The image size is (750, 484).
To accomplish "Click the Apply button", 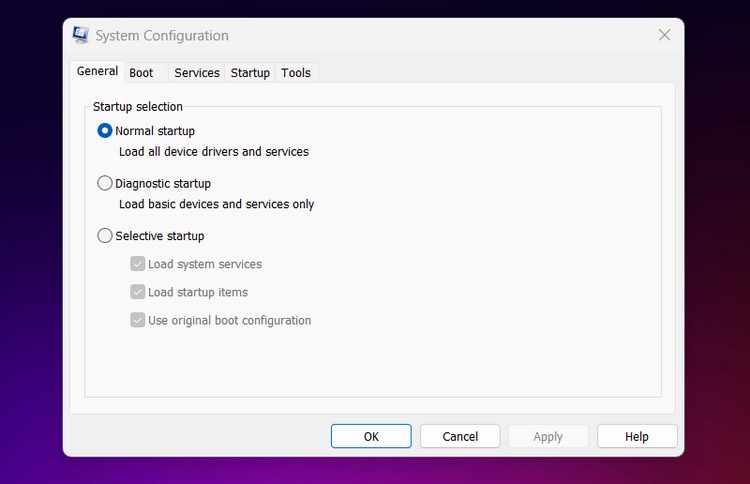I will click(x=548, y=436).
